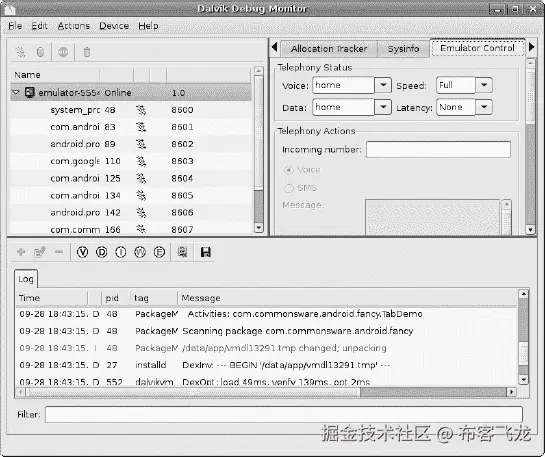
Task: Click the add log filter plus icon
Action: point(21,252)
